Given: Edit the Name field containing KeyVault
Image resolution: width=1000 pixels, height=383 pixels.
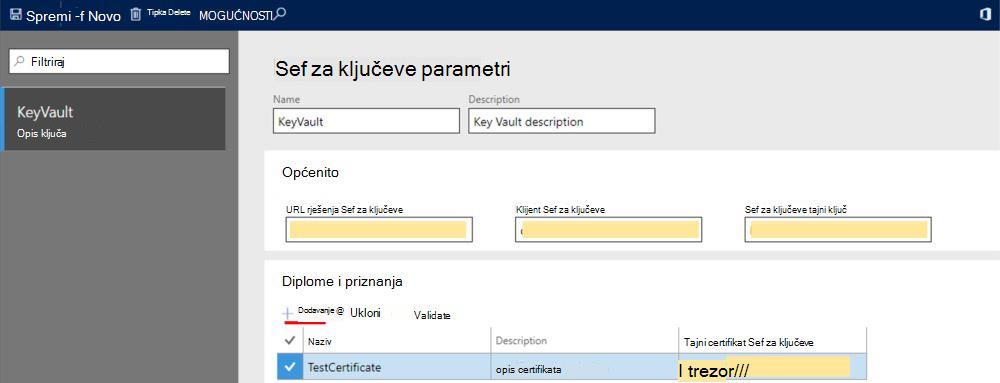Looking at the screenshot, I should click(x=366, y=121).
